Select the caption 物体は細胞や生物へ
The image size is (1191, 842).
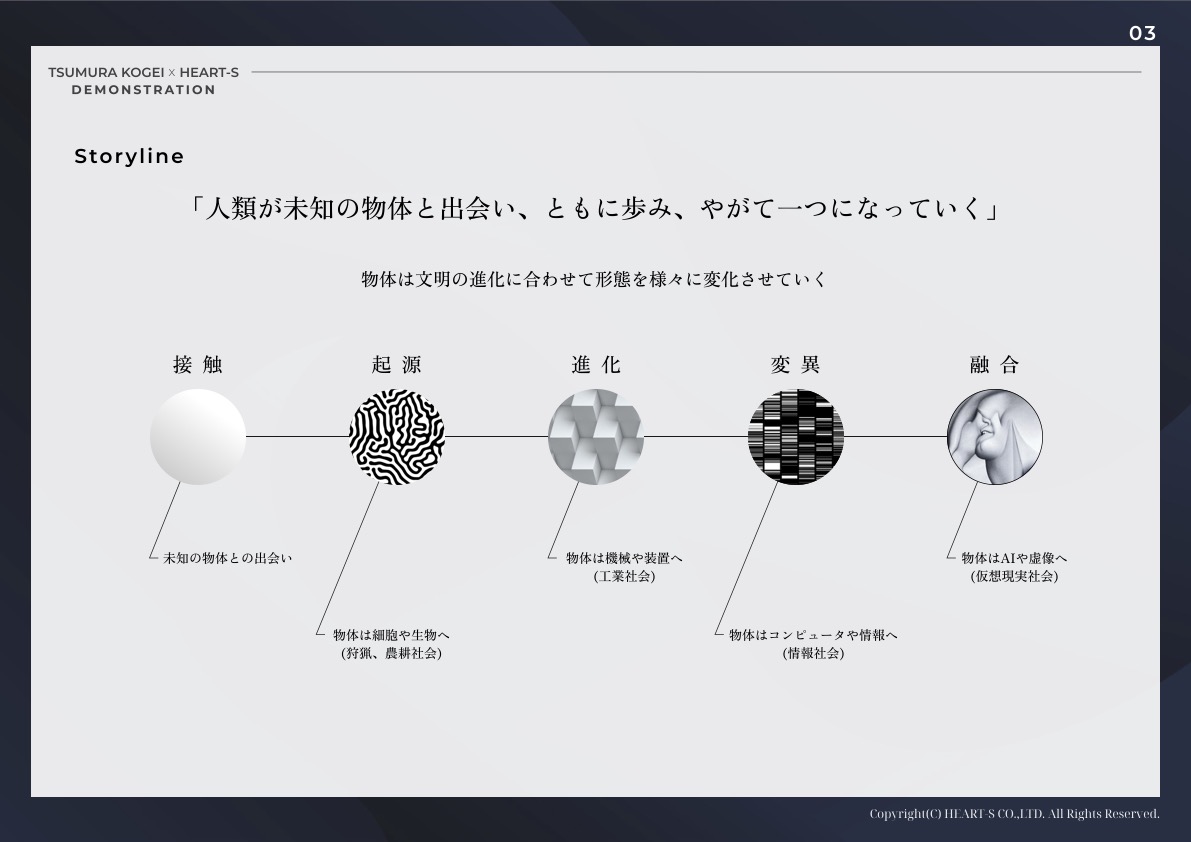click(x=391, y=635)
